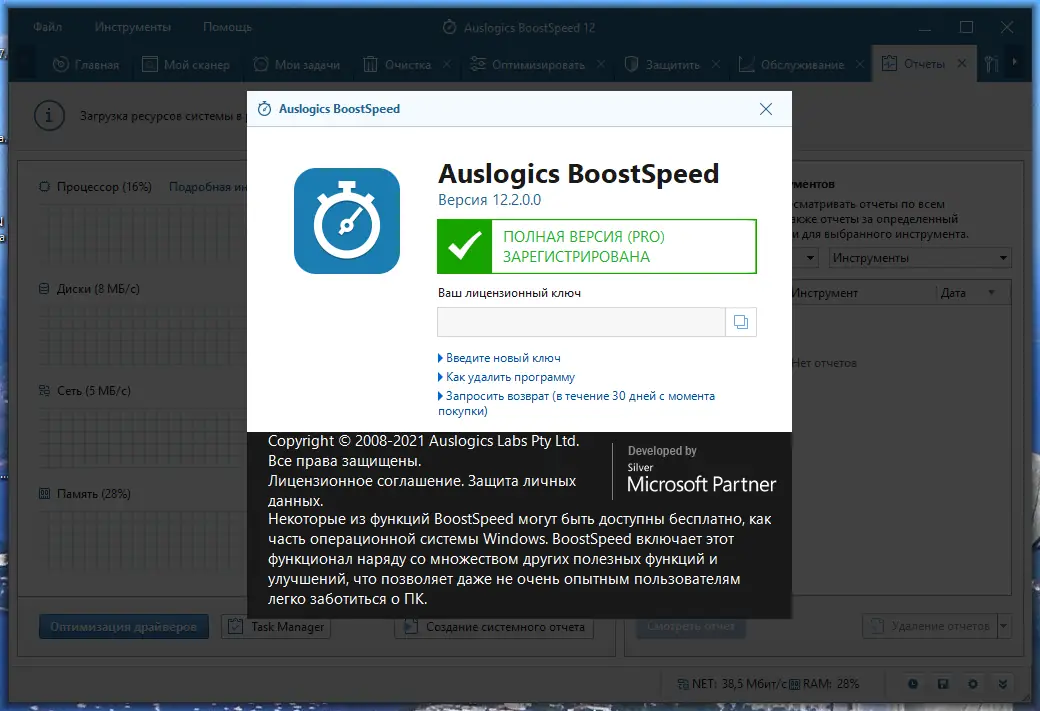Image resolution: width=1040 pixels, height=711 pixels.
Task: Open the 'Как удалить программу' link
Action: click(510, 377)
